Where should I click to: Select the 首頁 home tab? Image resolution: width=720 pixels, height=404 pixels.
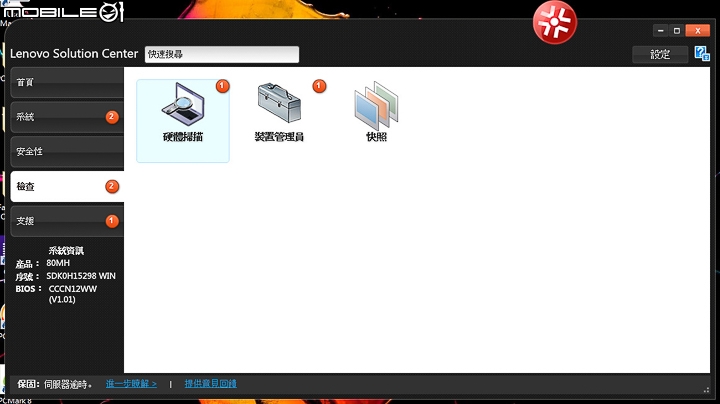(67, 82)
